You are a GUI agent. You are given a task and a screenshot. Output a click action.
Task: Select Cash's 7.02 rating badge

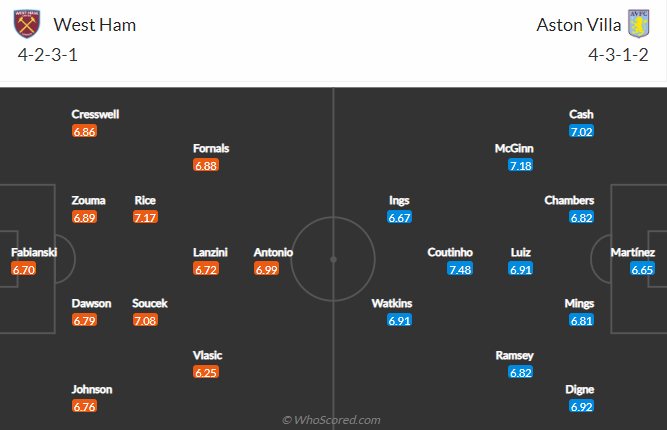coord(581,131)
